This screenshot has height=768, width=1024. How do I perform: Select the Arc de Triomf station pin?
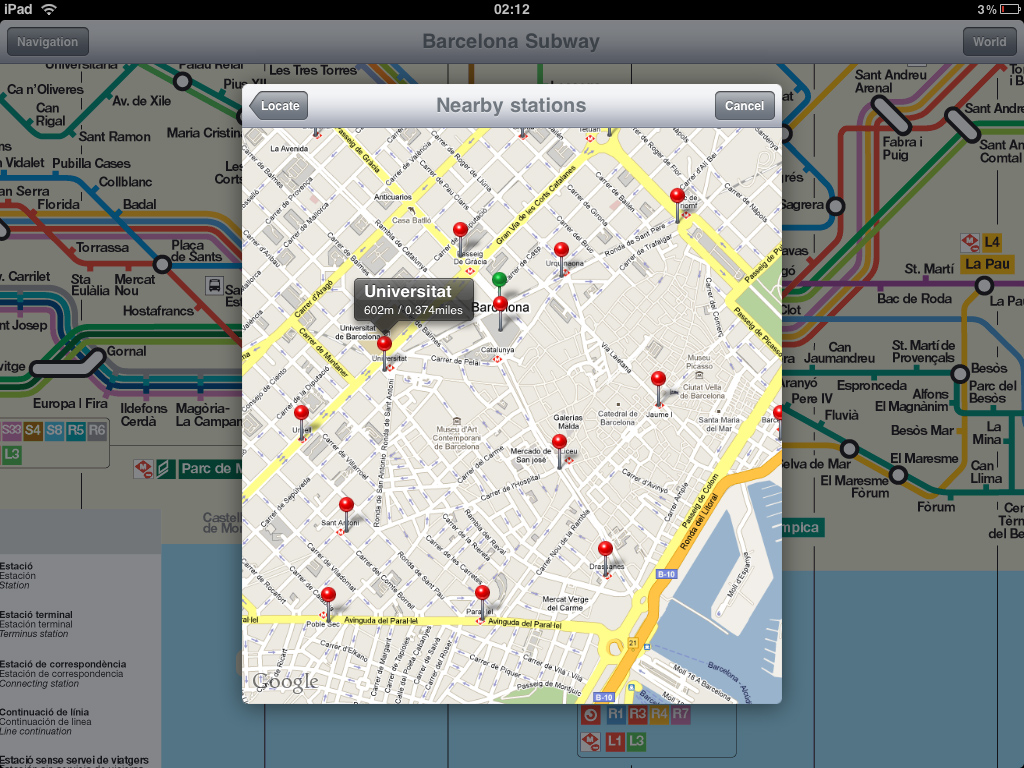coord(677,197)
